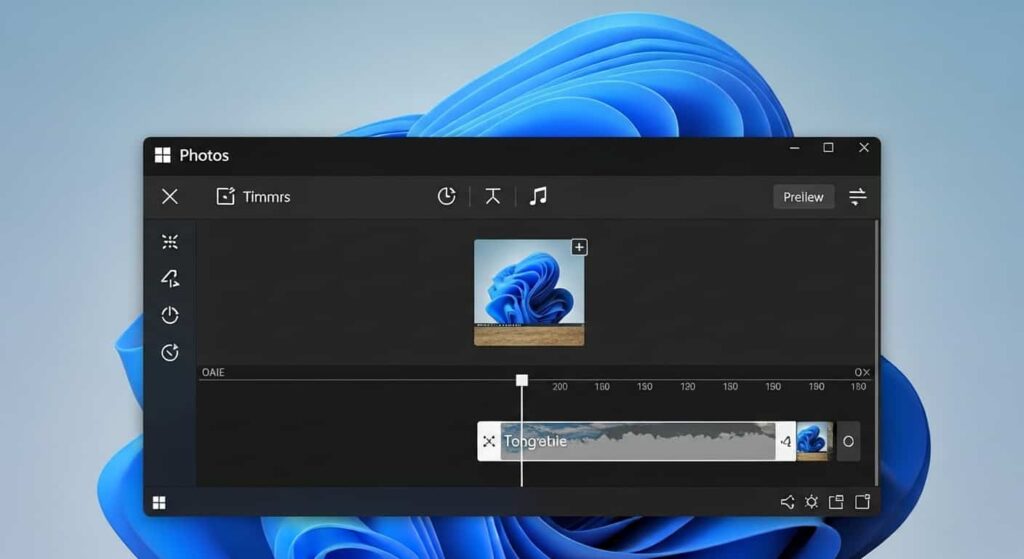Image resolution: width=1024 pixels, height=559 pixels.
Task: Click the playhead handle on timeline
Action: coord(522,380)
